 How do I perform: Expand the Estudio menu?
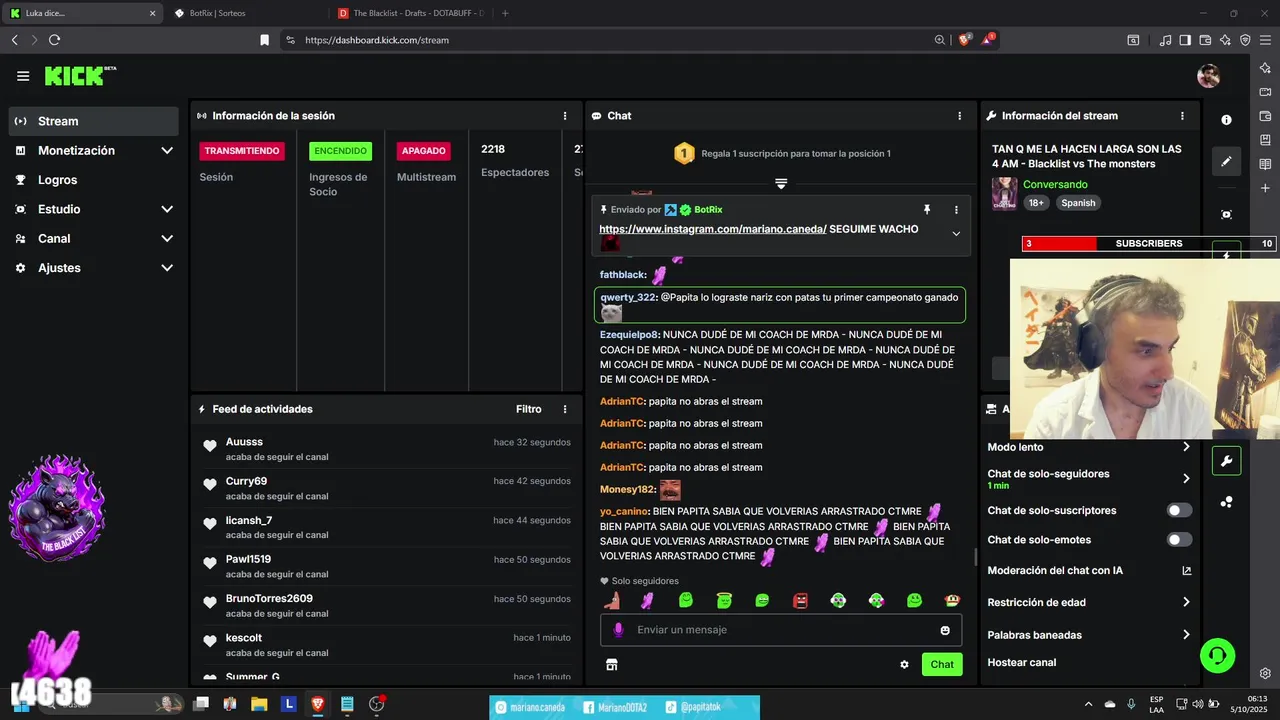coord(94,209)
